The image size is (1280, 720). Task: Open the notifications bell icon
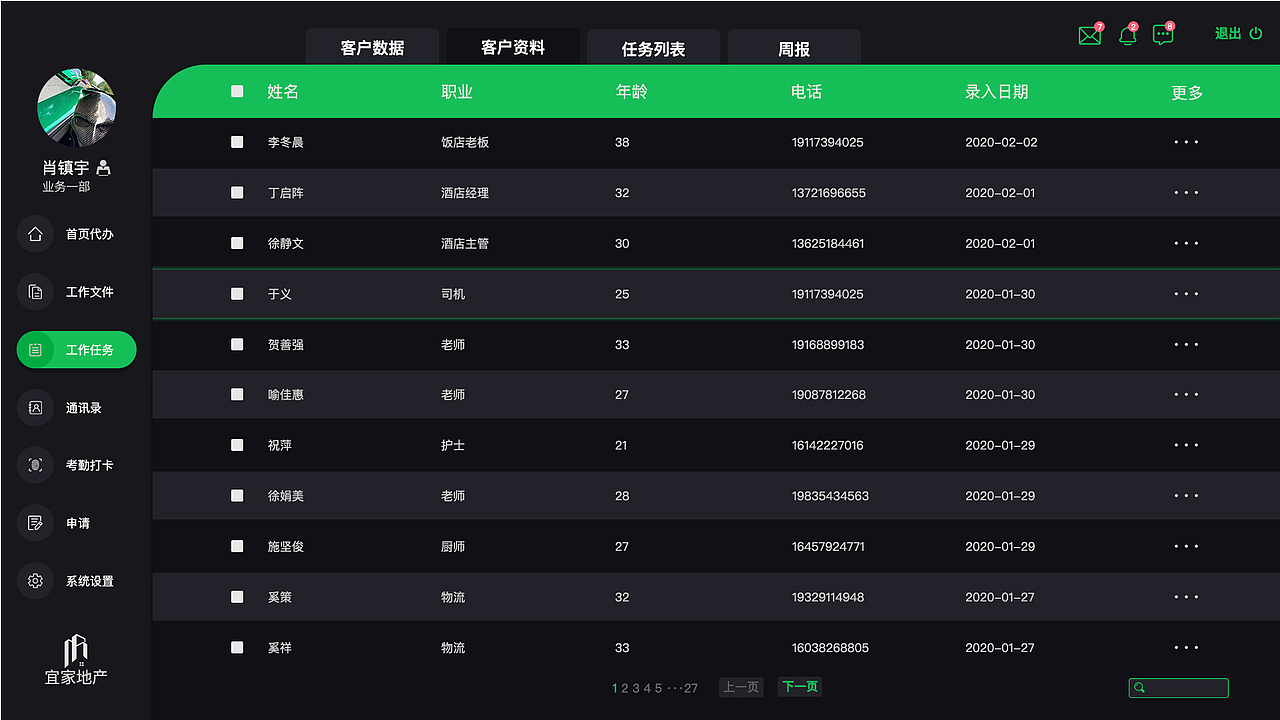coord(1127,35)
